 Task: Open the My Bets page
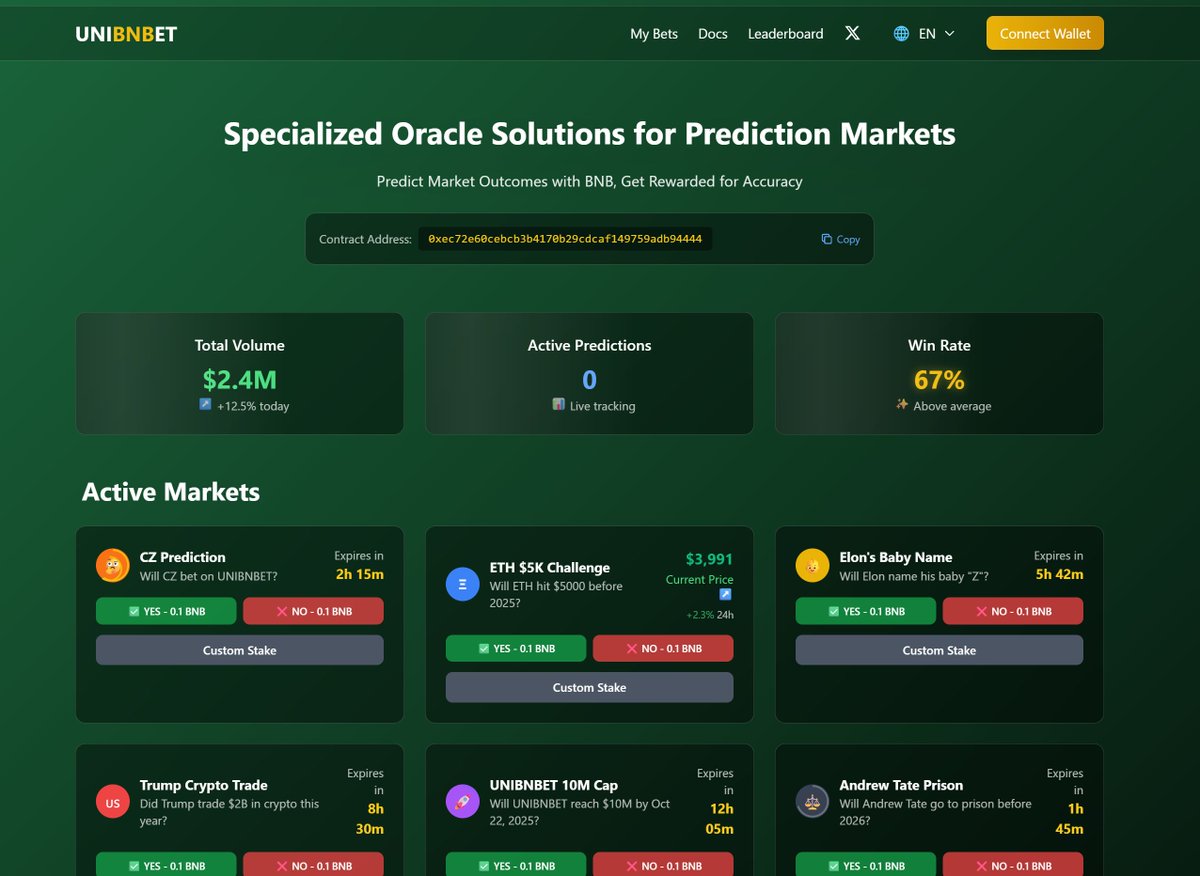[654, 33]
